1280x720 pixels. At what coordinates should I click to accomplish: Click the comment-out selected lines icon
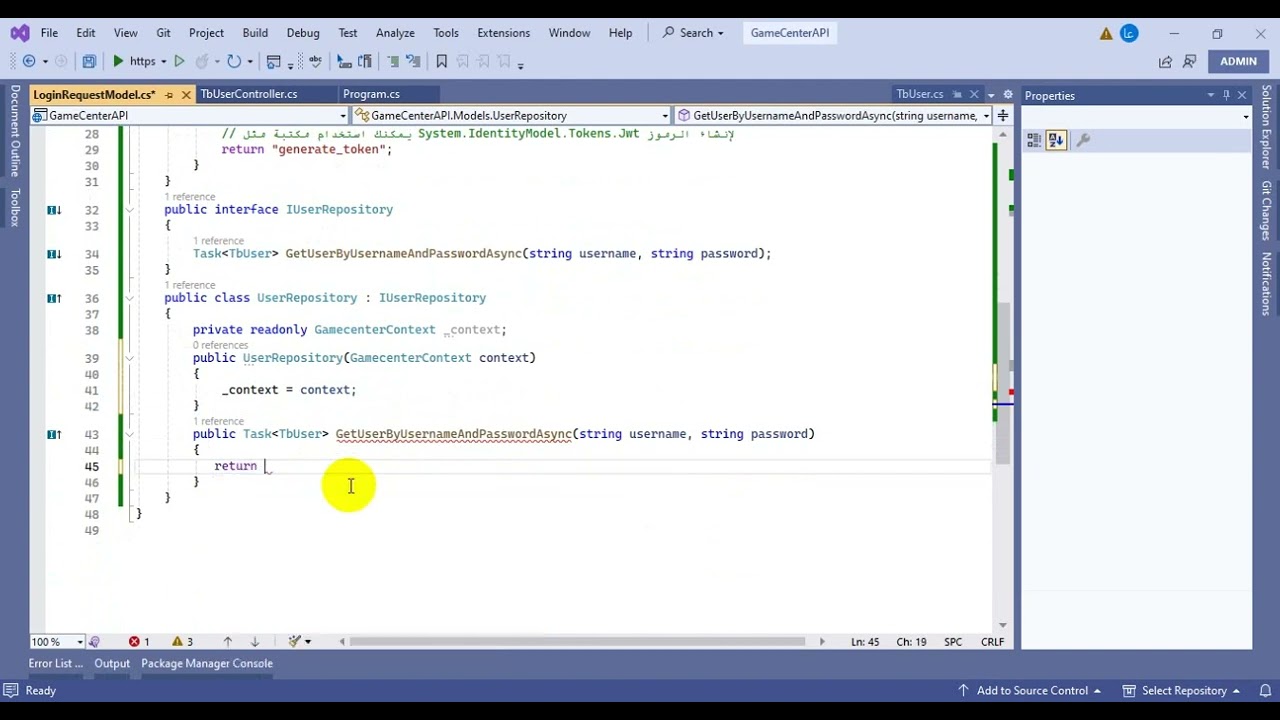tap(393, 61)
